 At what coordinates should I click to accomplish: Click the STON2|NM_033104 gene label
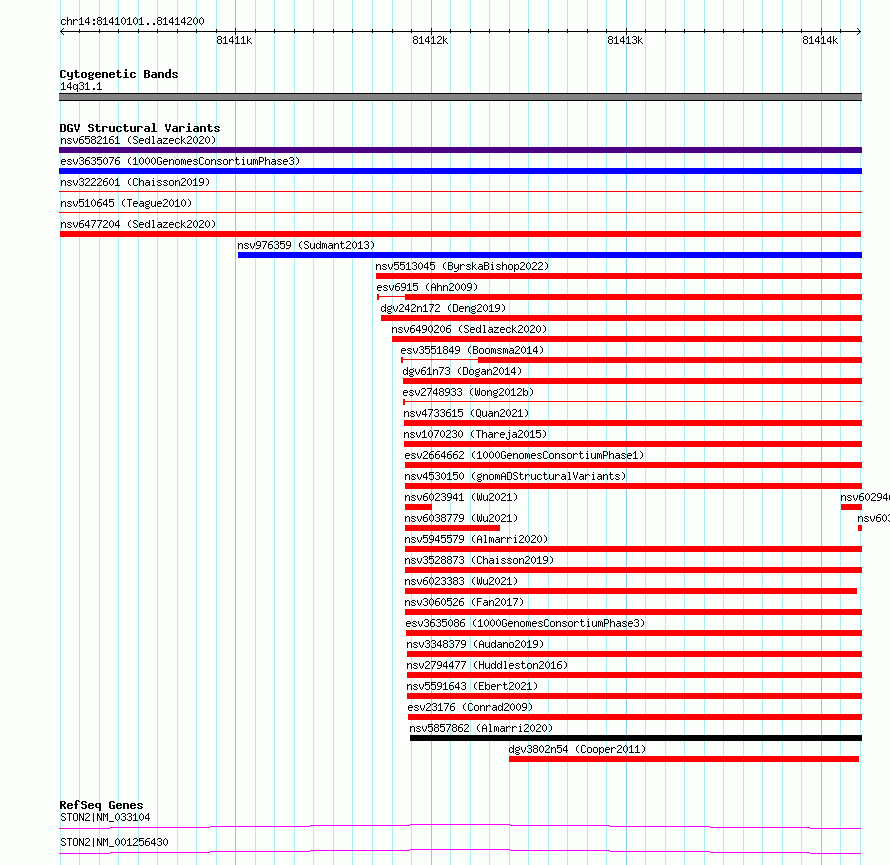pos(105,817)
